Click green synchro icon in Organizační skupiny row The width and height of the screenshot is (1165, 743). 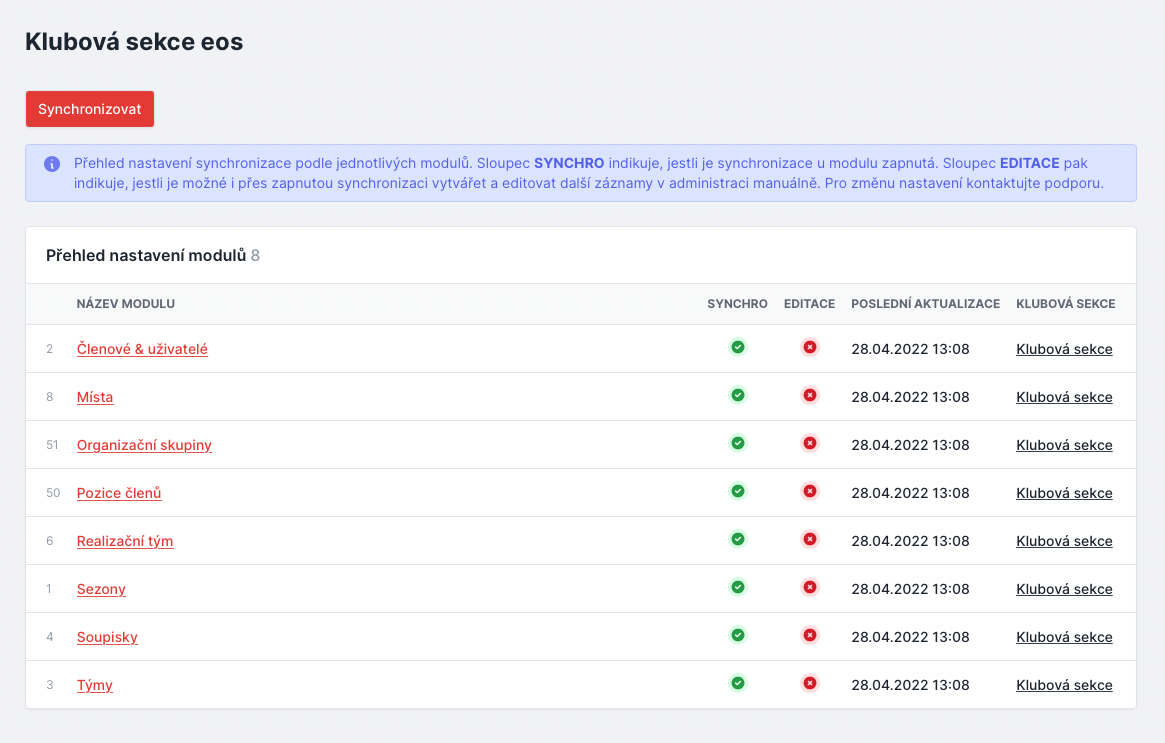pos(738,443)
